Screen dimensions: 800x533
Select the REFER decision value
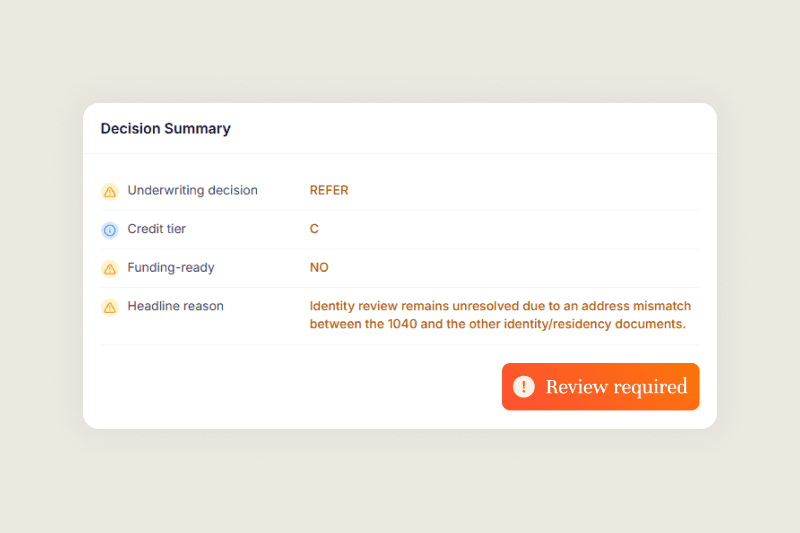click(329, 190)
